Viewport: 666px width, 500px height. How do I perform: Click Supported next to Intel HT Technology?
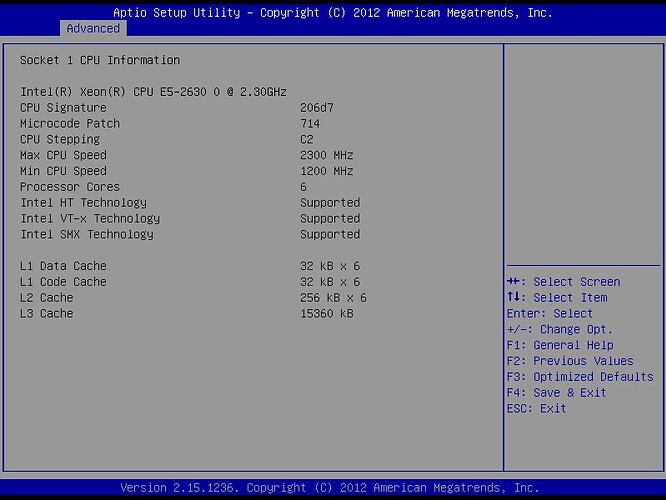click(x=330, y=203)
